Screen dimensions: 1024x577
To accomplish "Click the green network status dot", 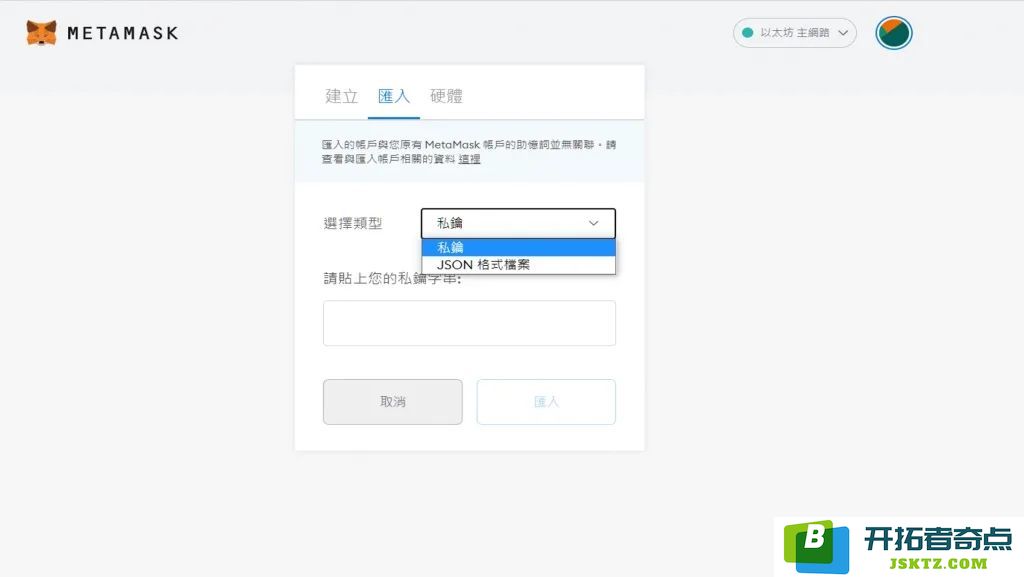I will (x=748, y=33).
